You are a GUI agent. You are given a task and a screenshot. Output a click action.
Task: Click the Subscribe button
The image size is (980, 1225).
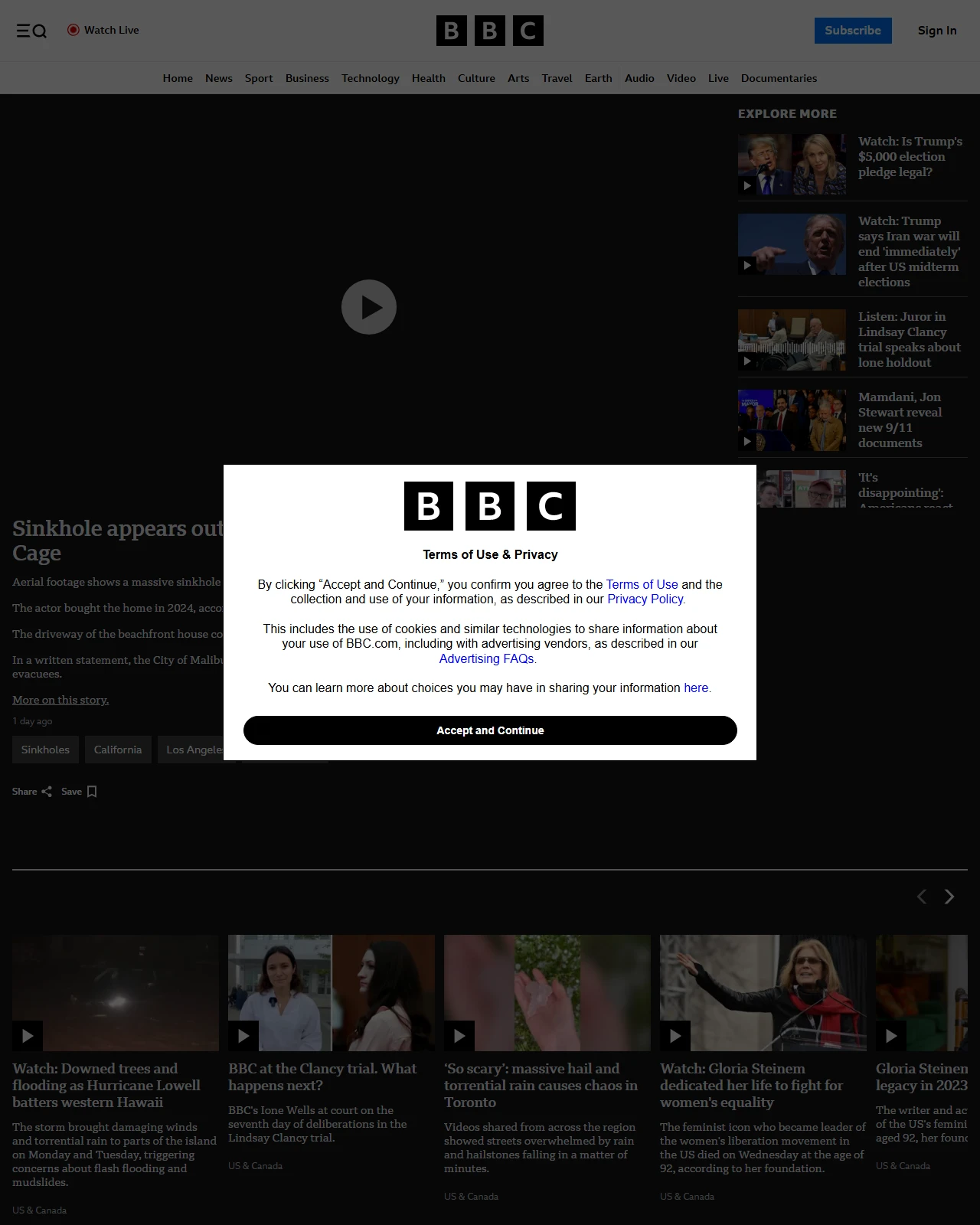point(853,31)
